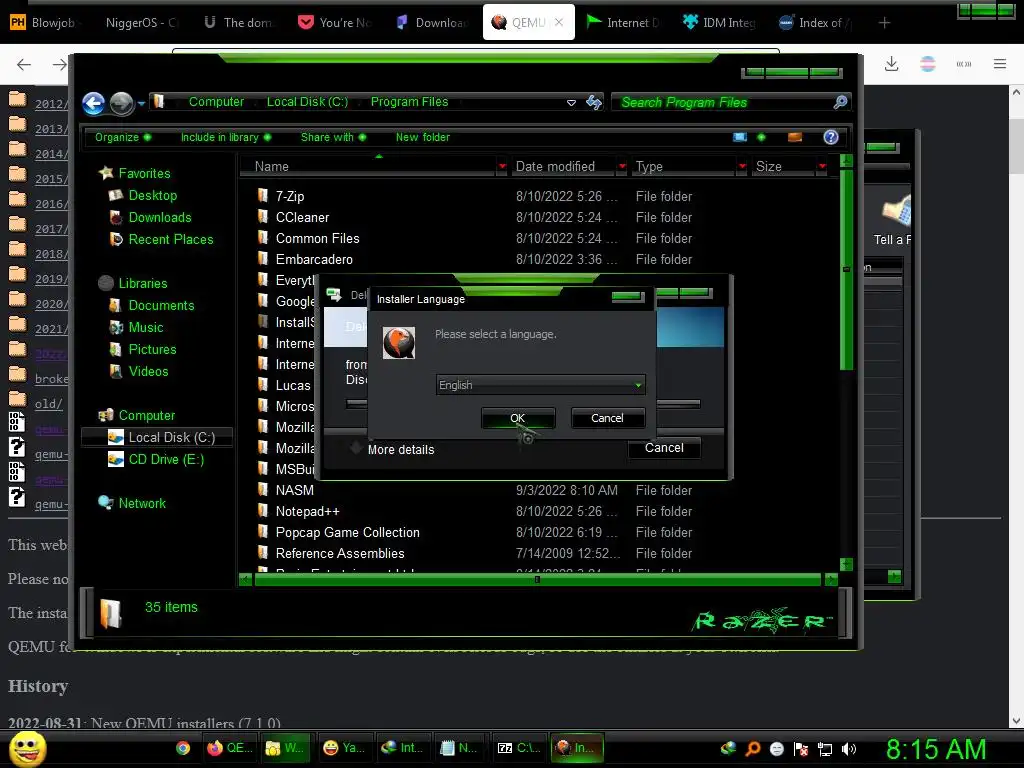The height and width of the screenshot is (768, 1024).
Task: Click the Search Program Files field
Action: pyautogui.click(x=722, y=103)
